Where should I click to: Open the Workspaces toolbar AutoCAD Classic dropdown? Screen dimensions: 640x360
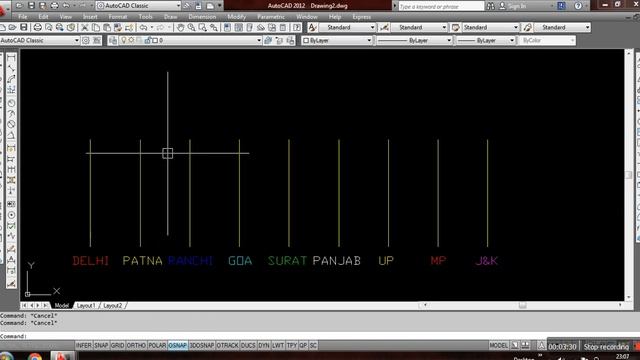[x=40, y=40]
